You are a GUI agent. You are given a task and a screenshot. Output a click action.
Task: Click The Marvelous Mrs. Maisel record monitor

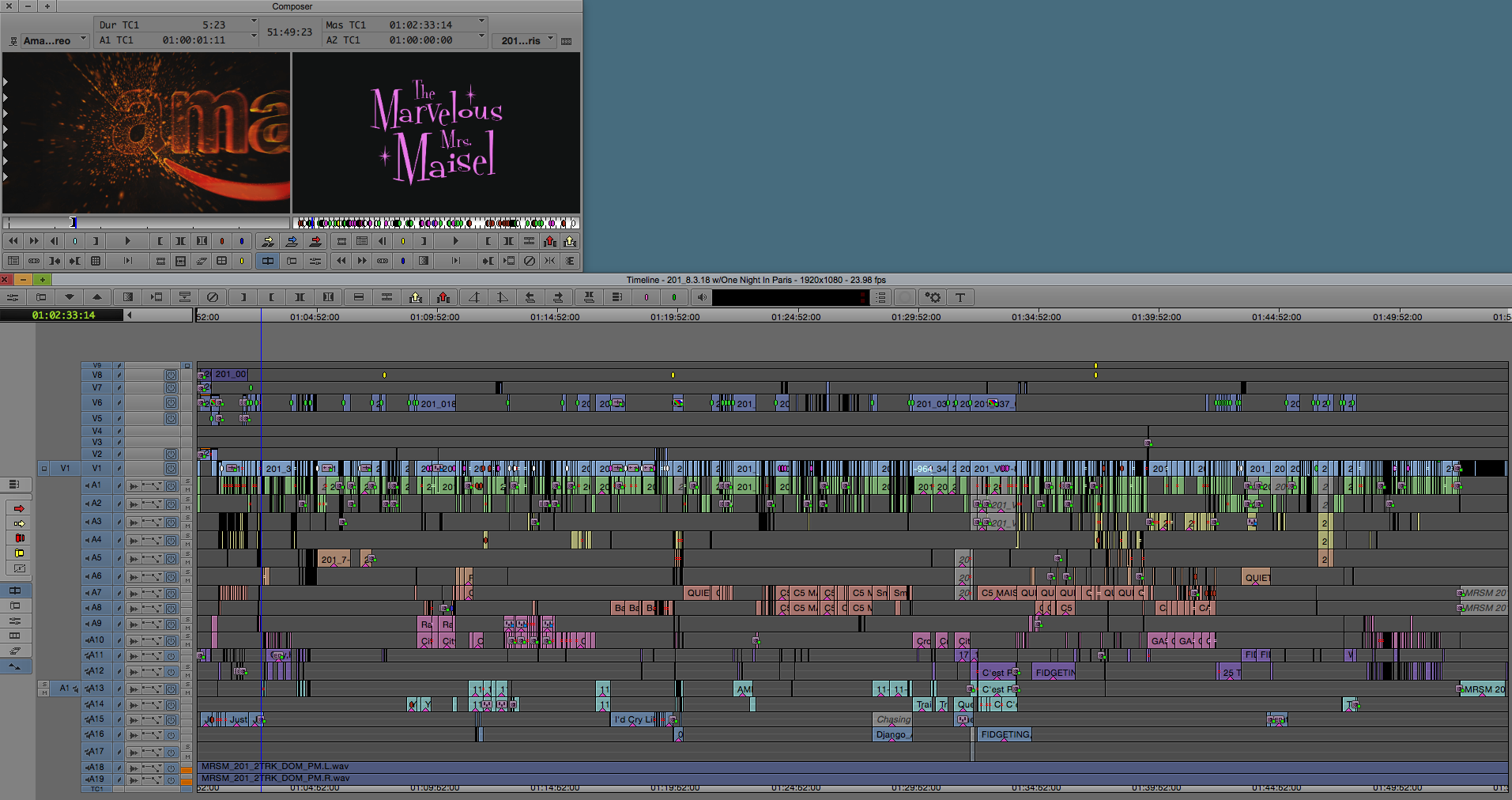(x=436, y=133)
